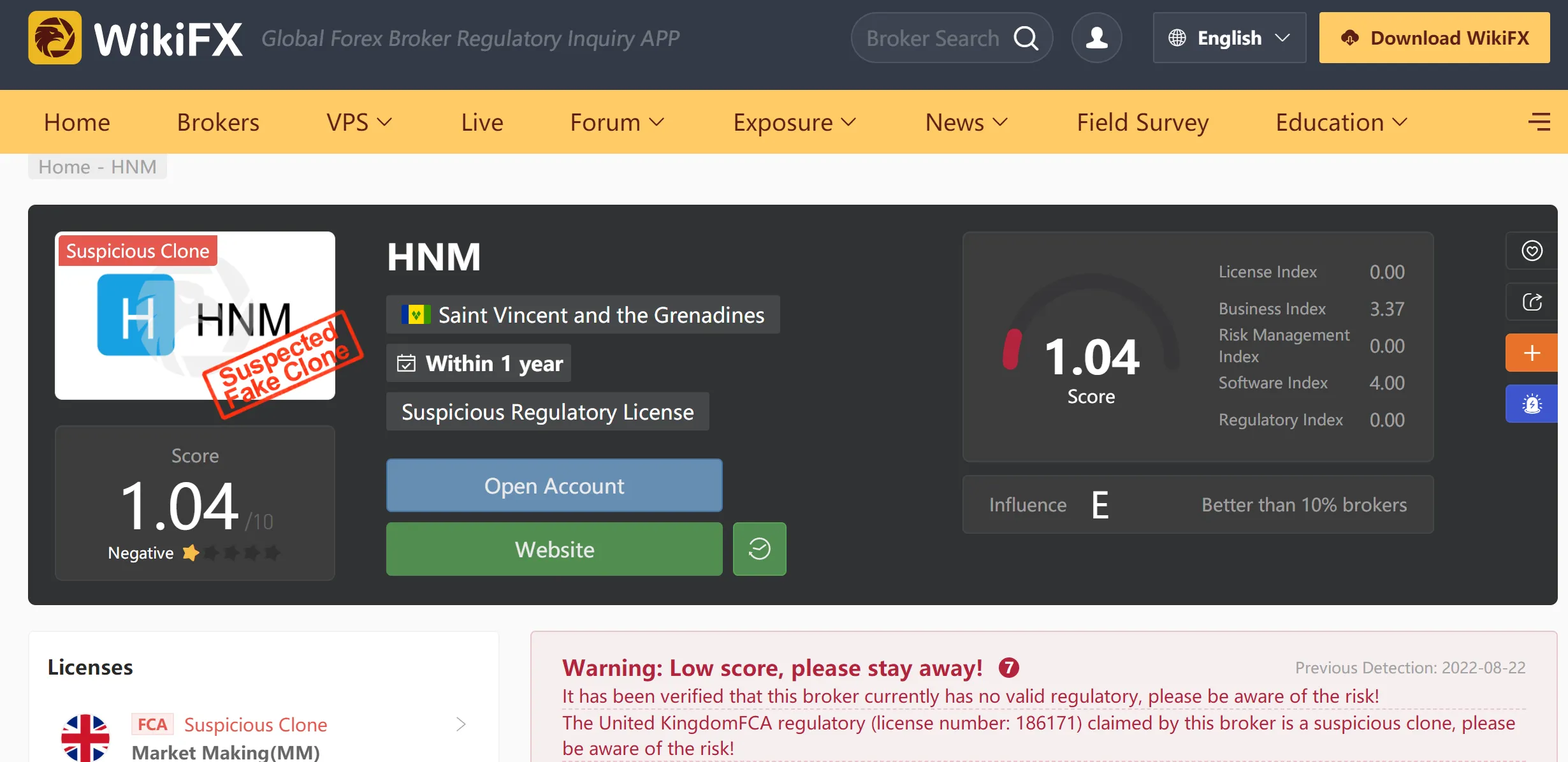Click the Broker Search input field

point(933,38)
